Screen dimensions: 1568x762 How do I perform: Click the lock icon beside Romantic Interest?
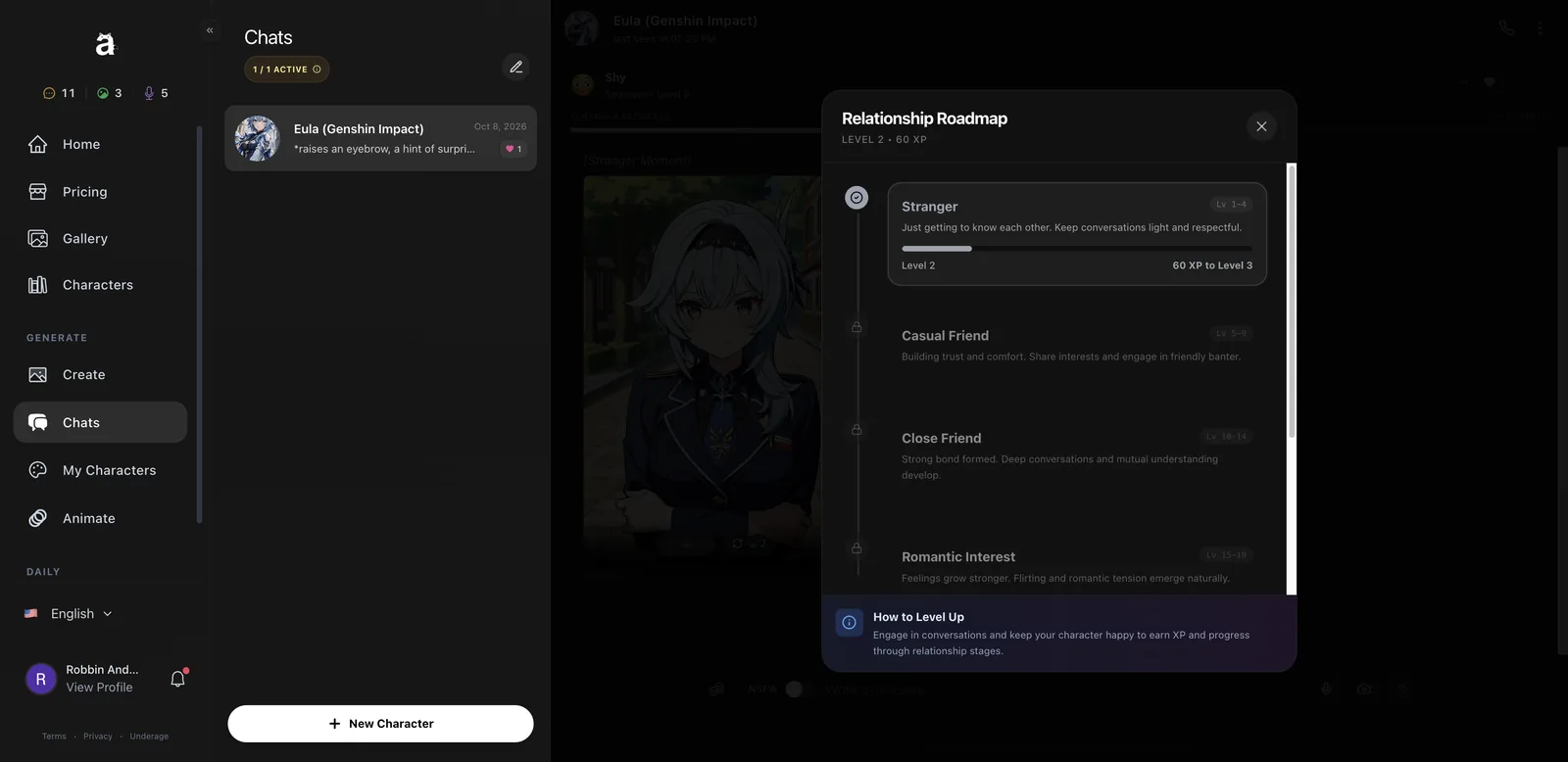[x=857, y=548]
